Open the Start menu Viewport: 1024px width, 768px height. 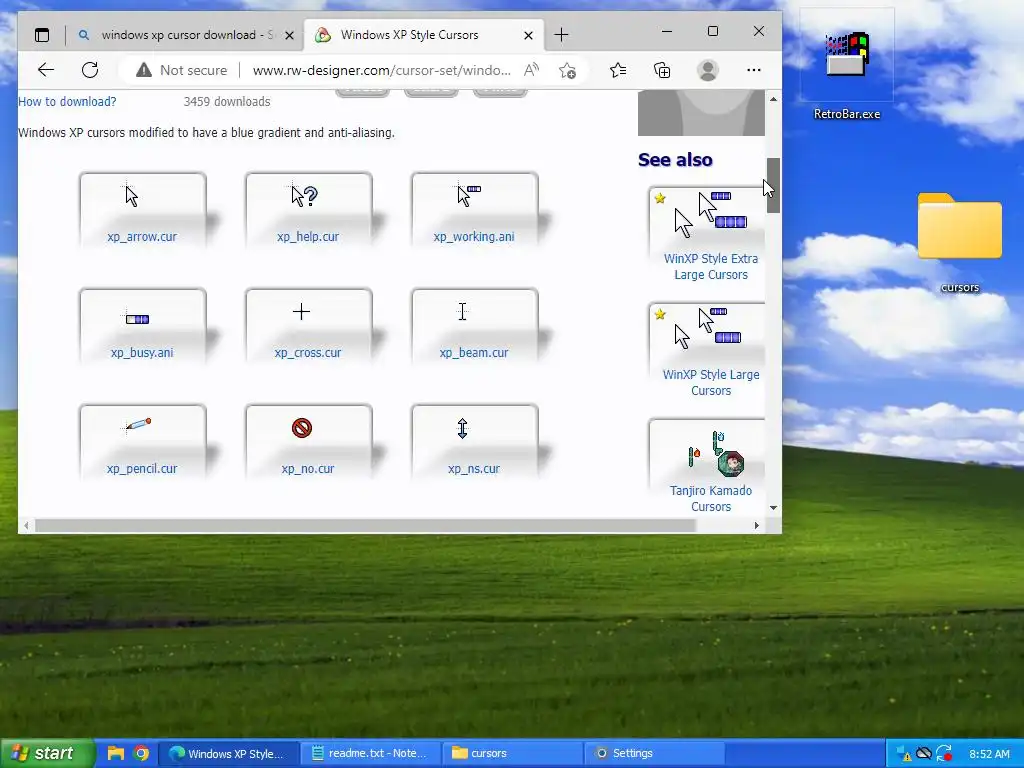(47, 754)
